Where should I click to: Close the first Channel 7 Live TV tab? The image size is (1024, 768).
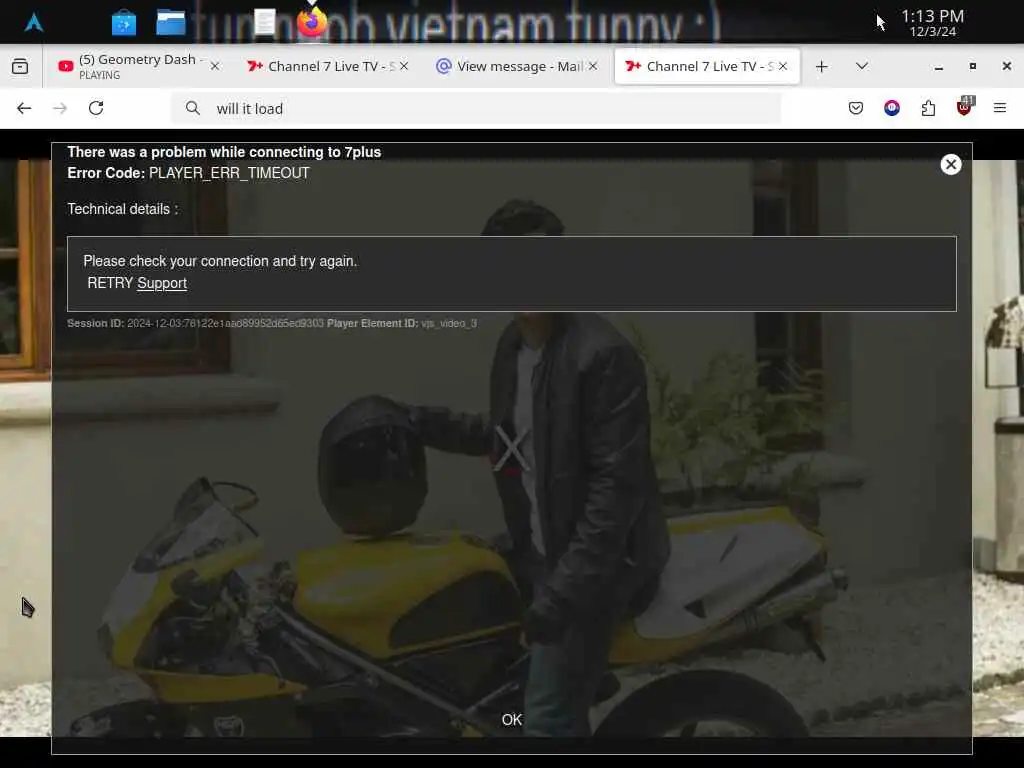pyautogui.click(x=404, y=66)
